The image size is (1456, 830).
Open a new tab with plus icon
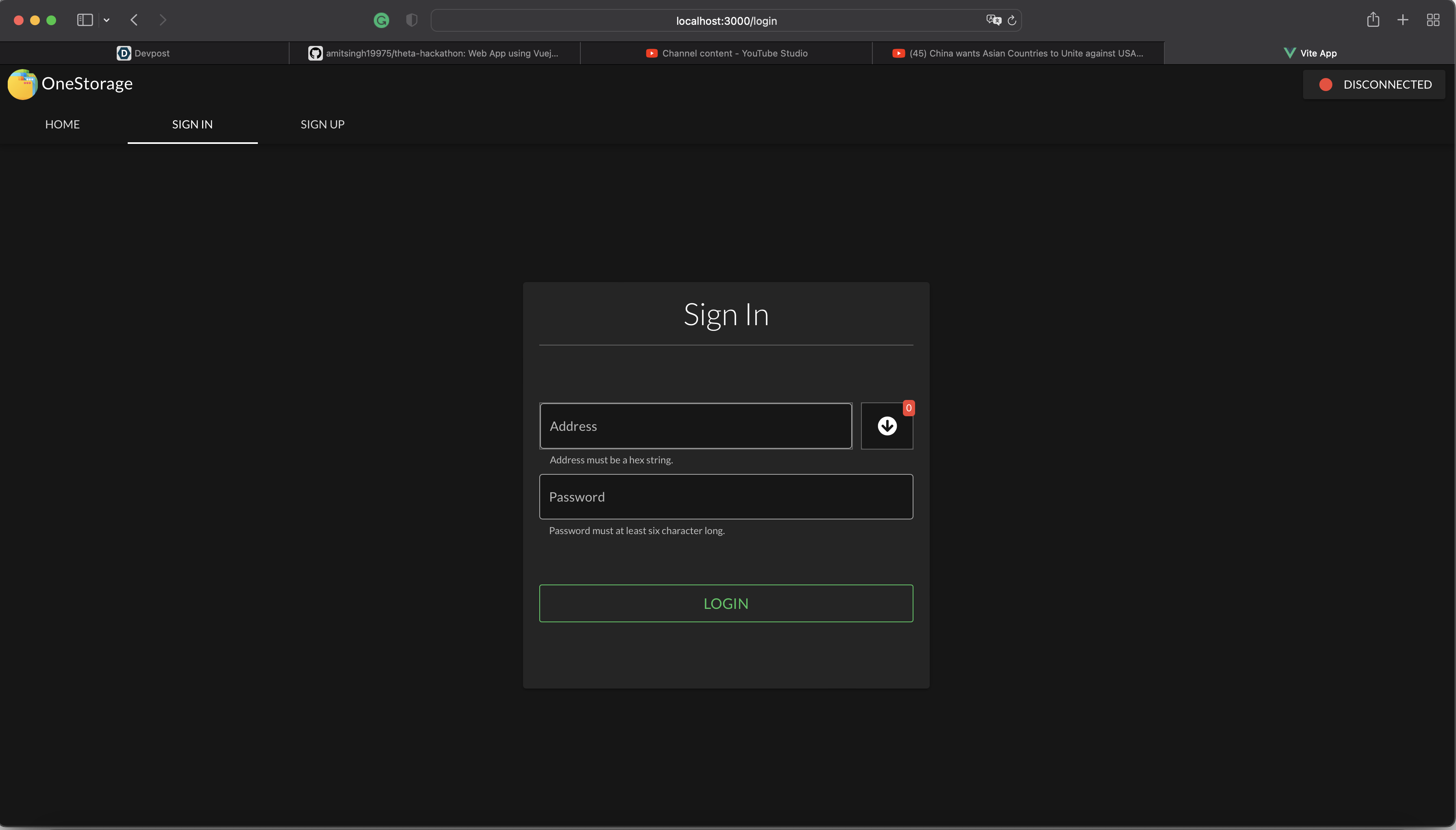[1402, 20]
